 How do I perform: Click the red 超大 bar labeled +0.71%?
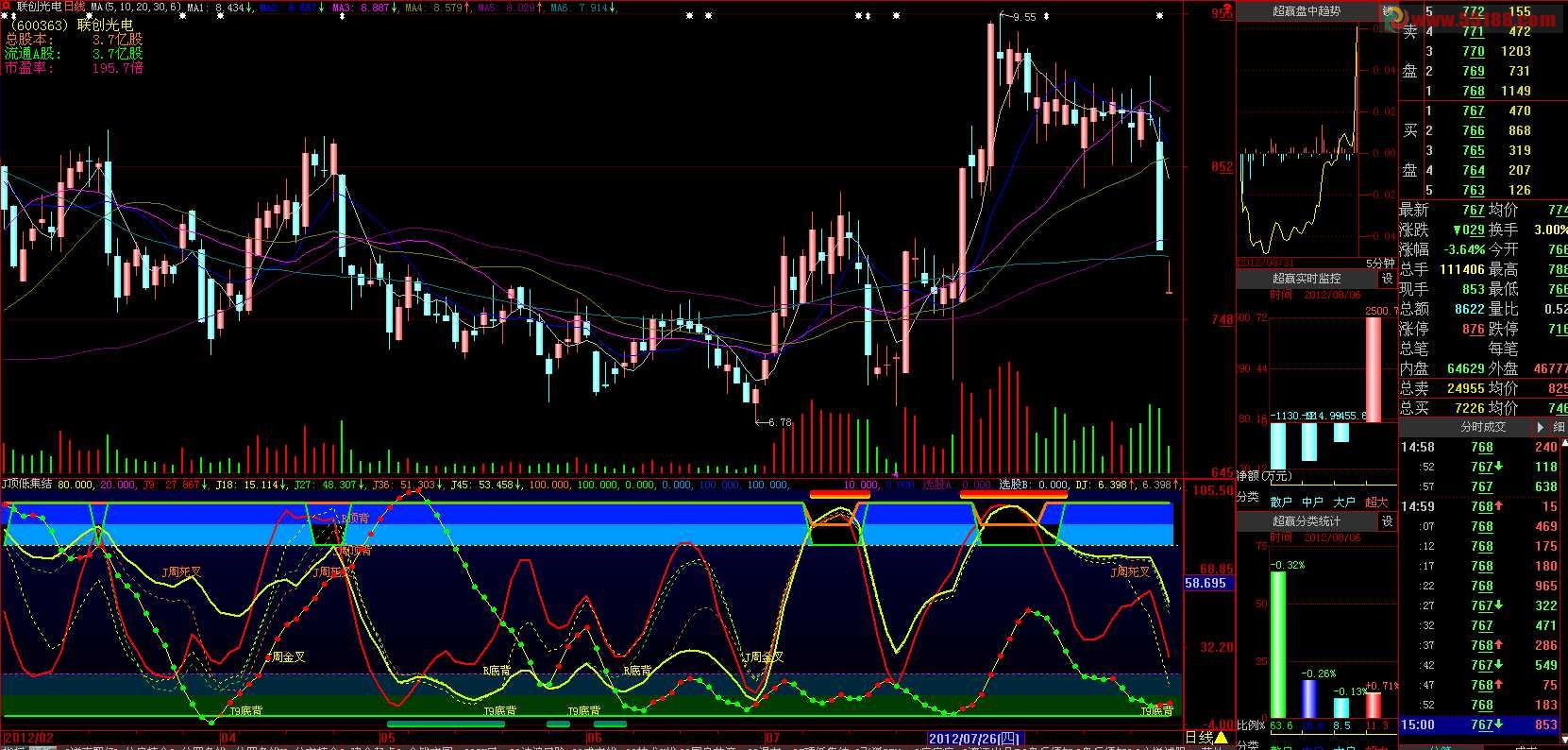point(1374,706)
